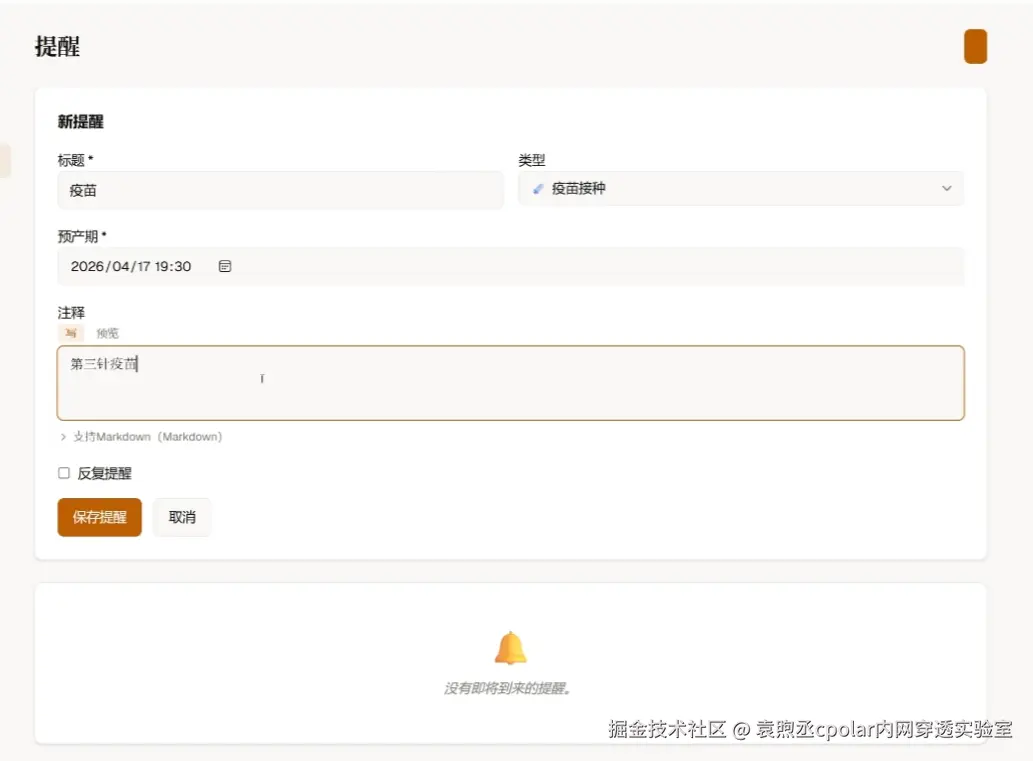The width and height of the screenshot is (1033, 761).
Task: Click the text 没有即将到来的提醒。
Action: pos(508,689)
